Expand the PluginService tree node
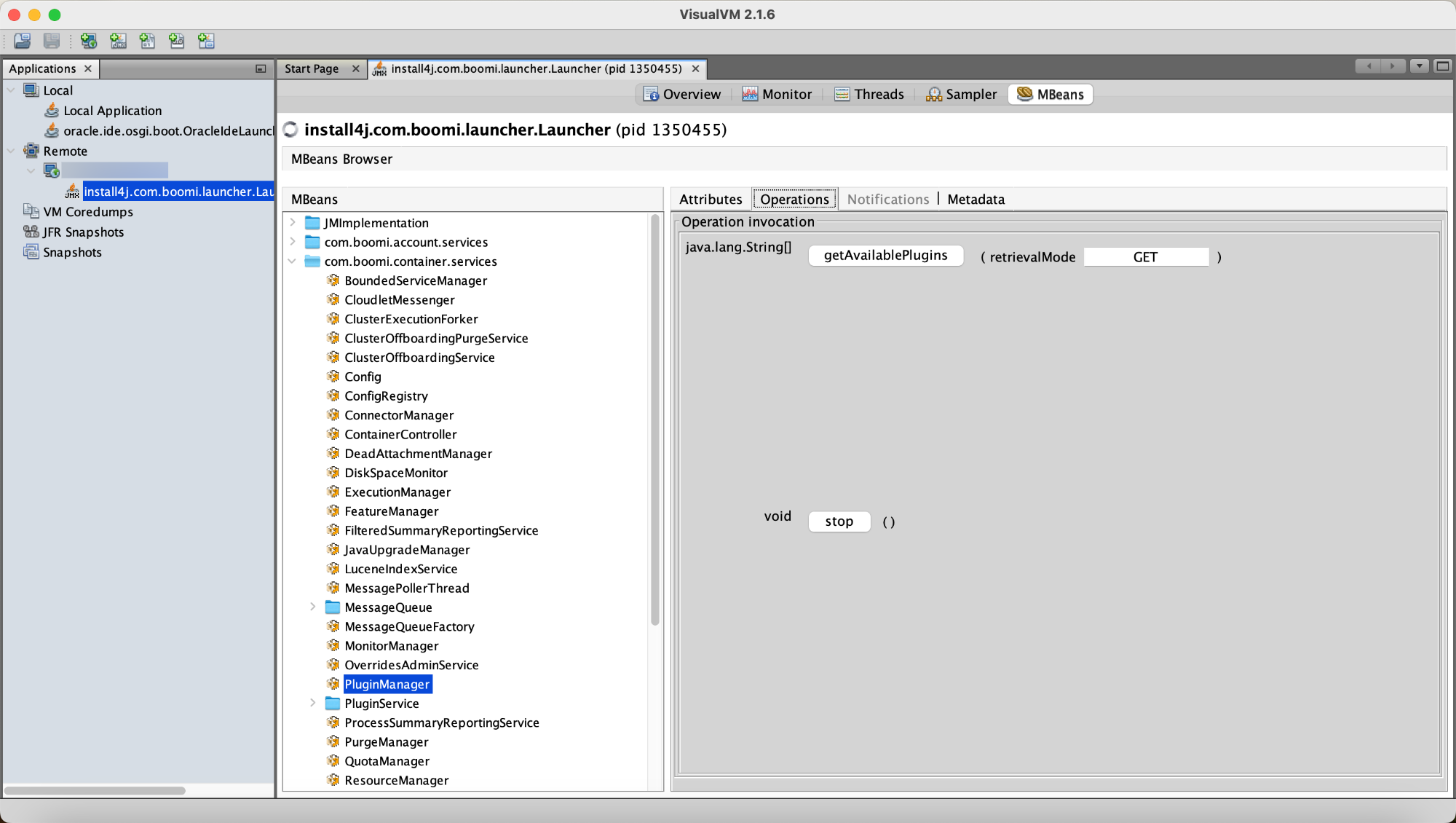Viewport: 1456px width, 823px height. click(314, 703)
